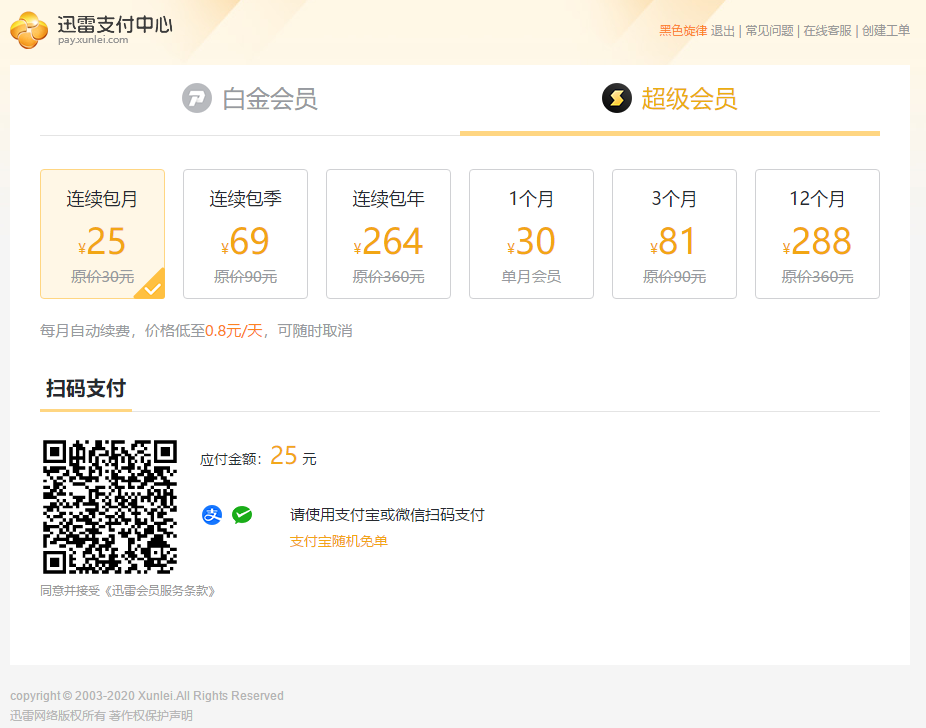This screenshot has height=728, width=926.
Task: Click the 白金会员 platinum badge icon
Action: [197, 98]
